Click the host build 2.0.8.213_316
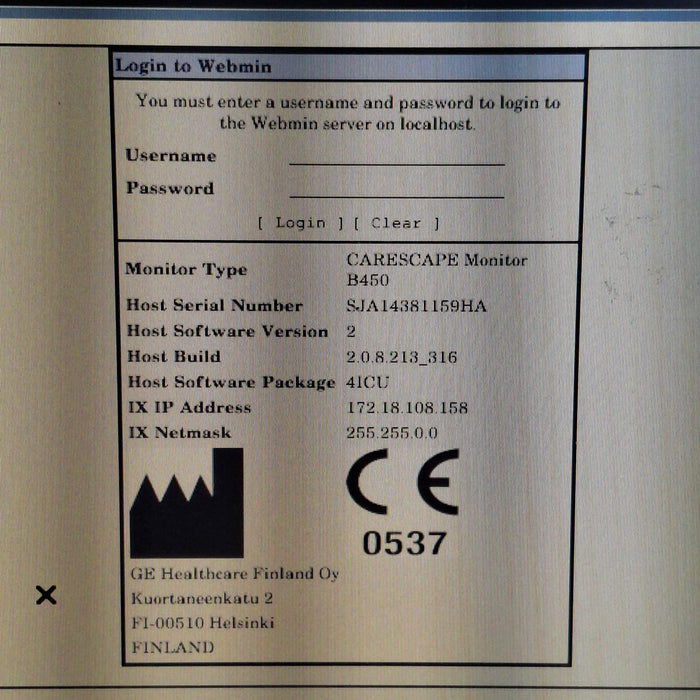This screenshot has height=700, width=700. (x=402, y=357)
